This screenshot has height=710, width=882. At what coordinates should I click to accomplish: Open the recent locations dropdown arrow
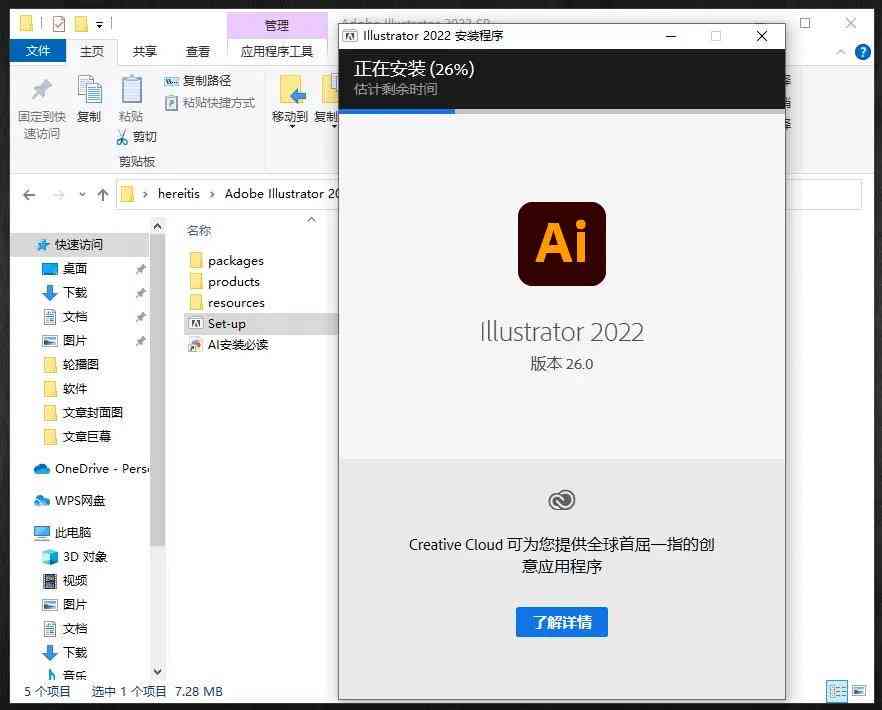(82, 195)
